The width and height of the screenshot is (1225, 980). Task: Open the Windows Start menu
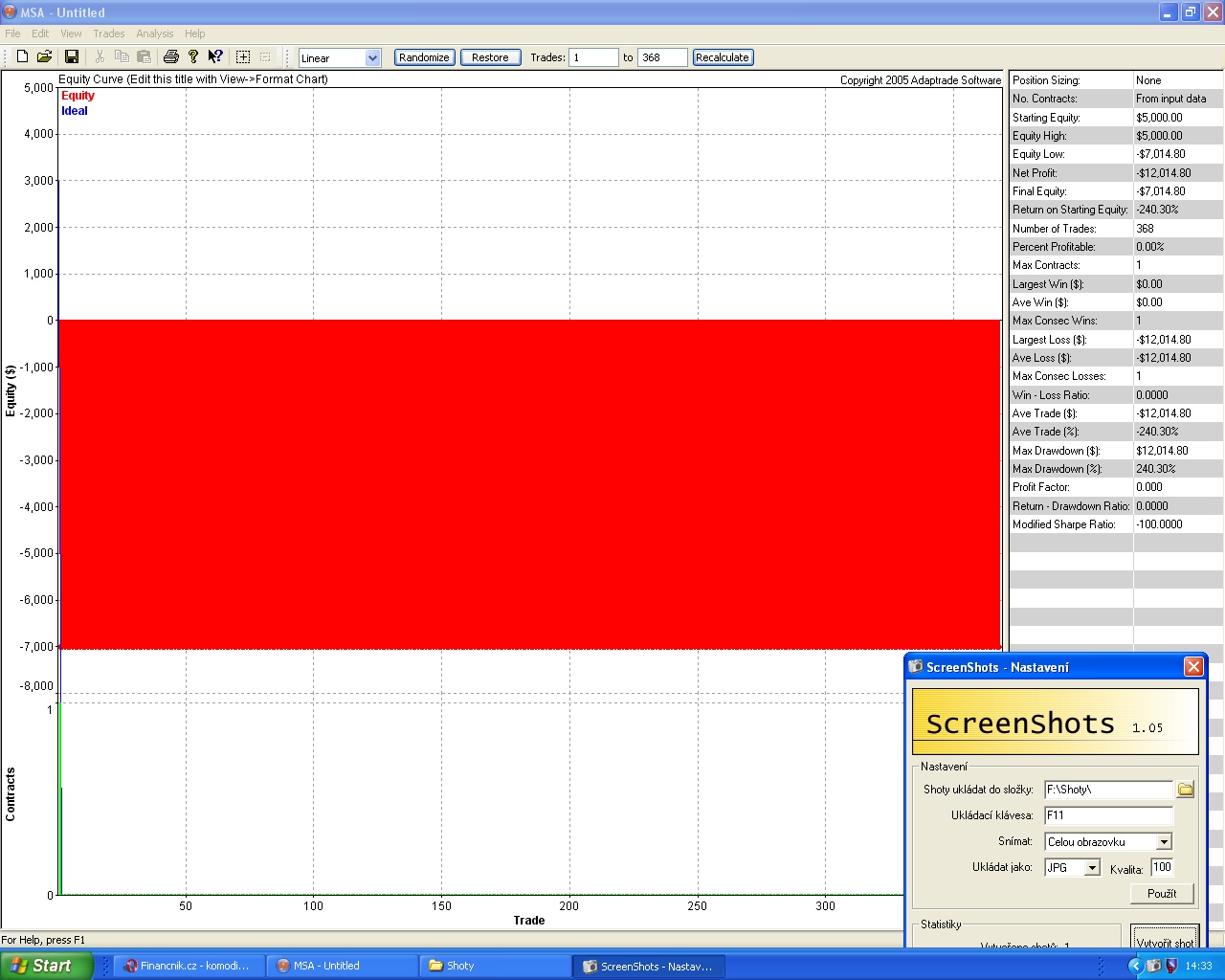pos(46,966)
